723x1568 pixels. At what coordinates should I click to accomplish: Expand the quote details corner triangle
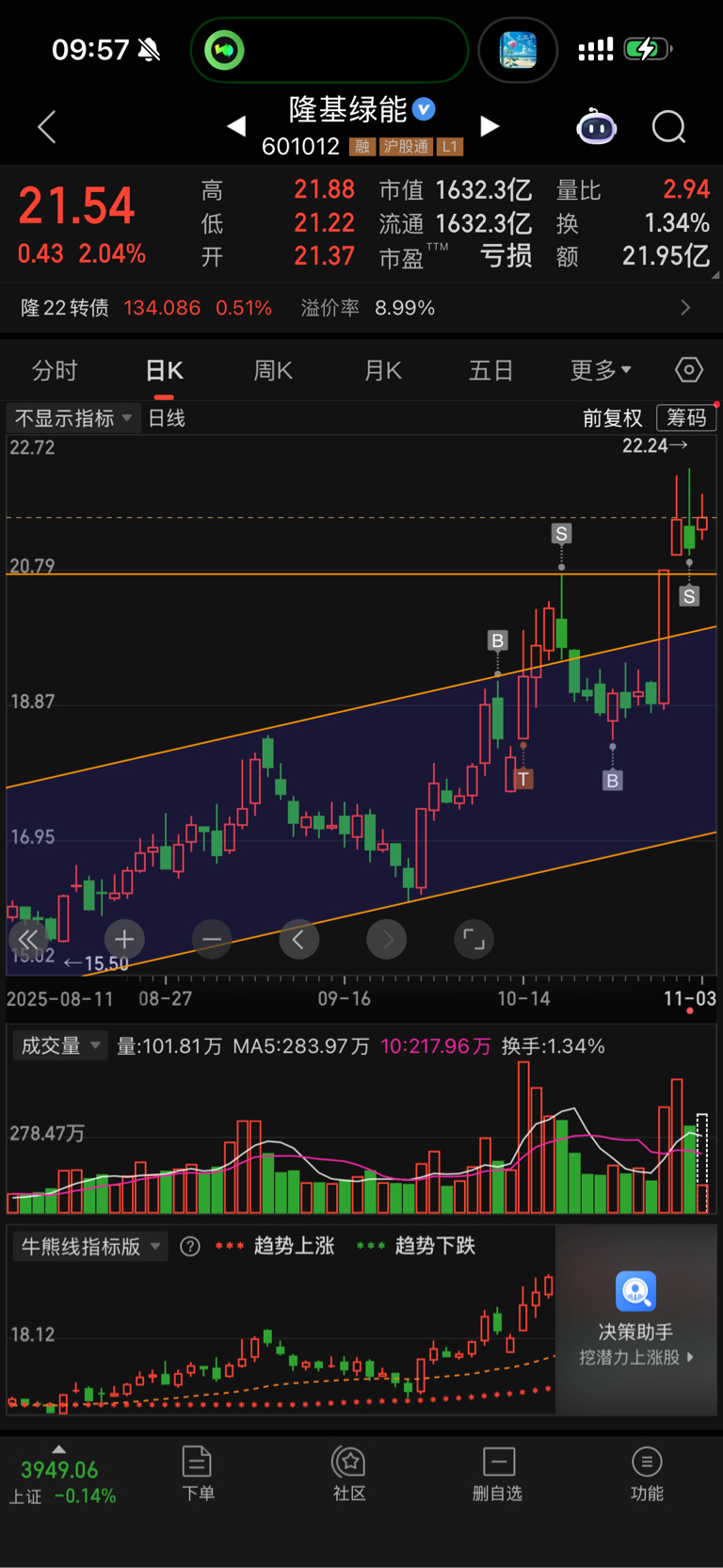coord(715,276)
